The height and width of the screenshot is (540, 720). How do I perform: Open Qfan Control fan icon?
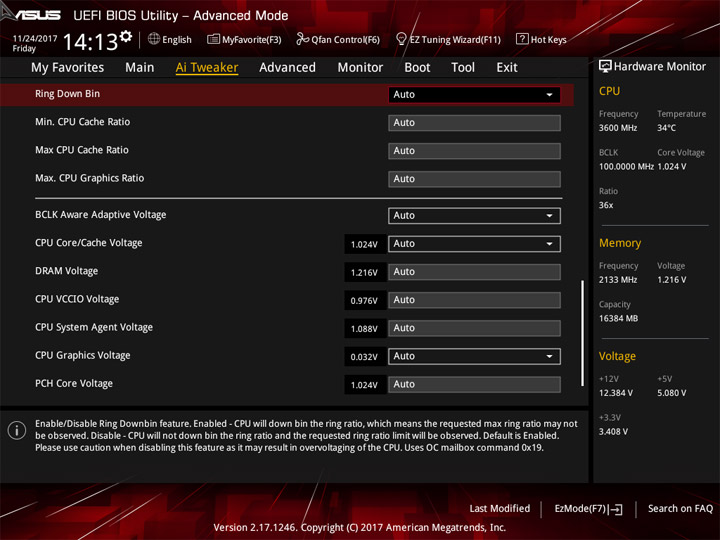(302, 39)
